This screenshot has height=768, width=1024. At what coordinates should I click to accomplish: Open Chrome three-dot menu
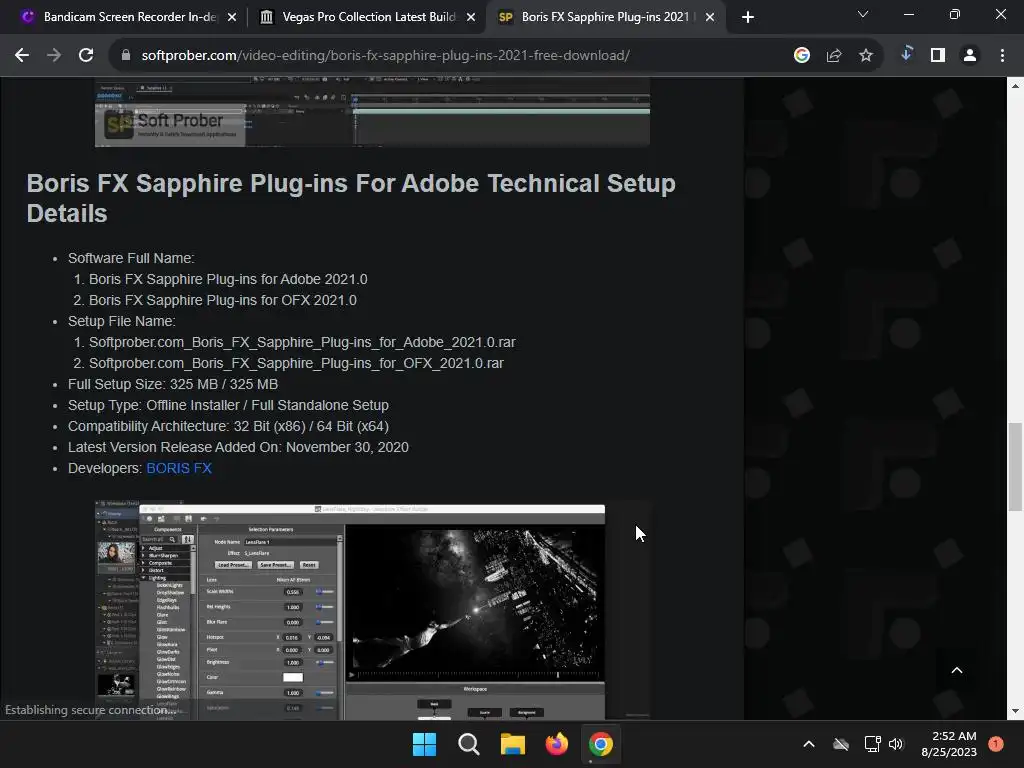point(1002,56)
